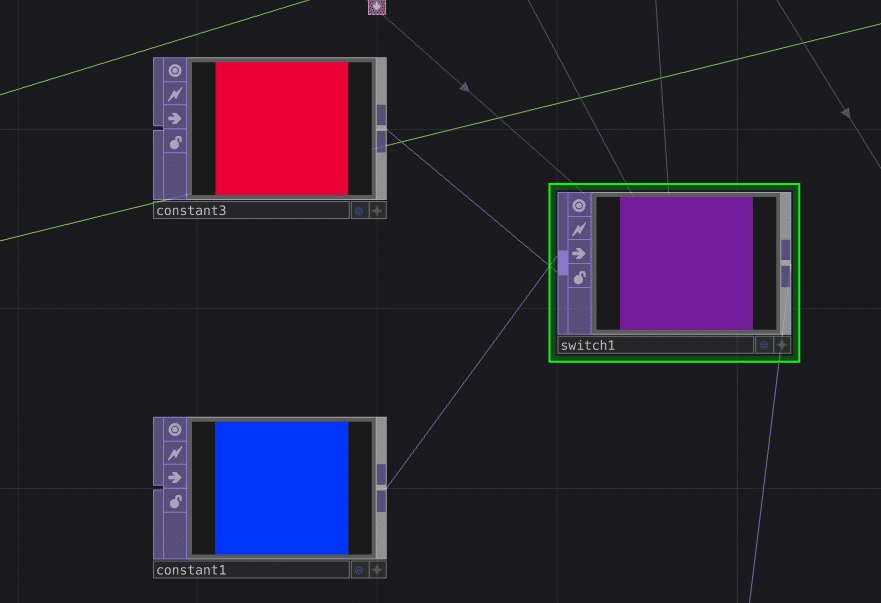Viewport: 881px width, 603px height.
Task: Activate the viewer plus icon on switch1
Action: pos(782,345)
